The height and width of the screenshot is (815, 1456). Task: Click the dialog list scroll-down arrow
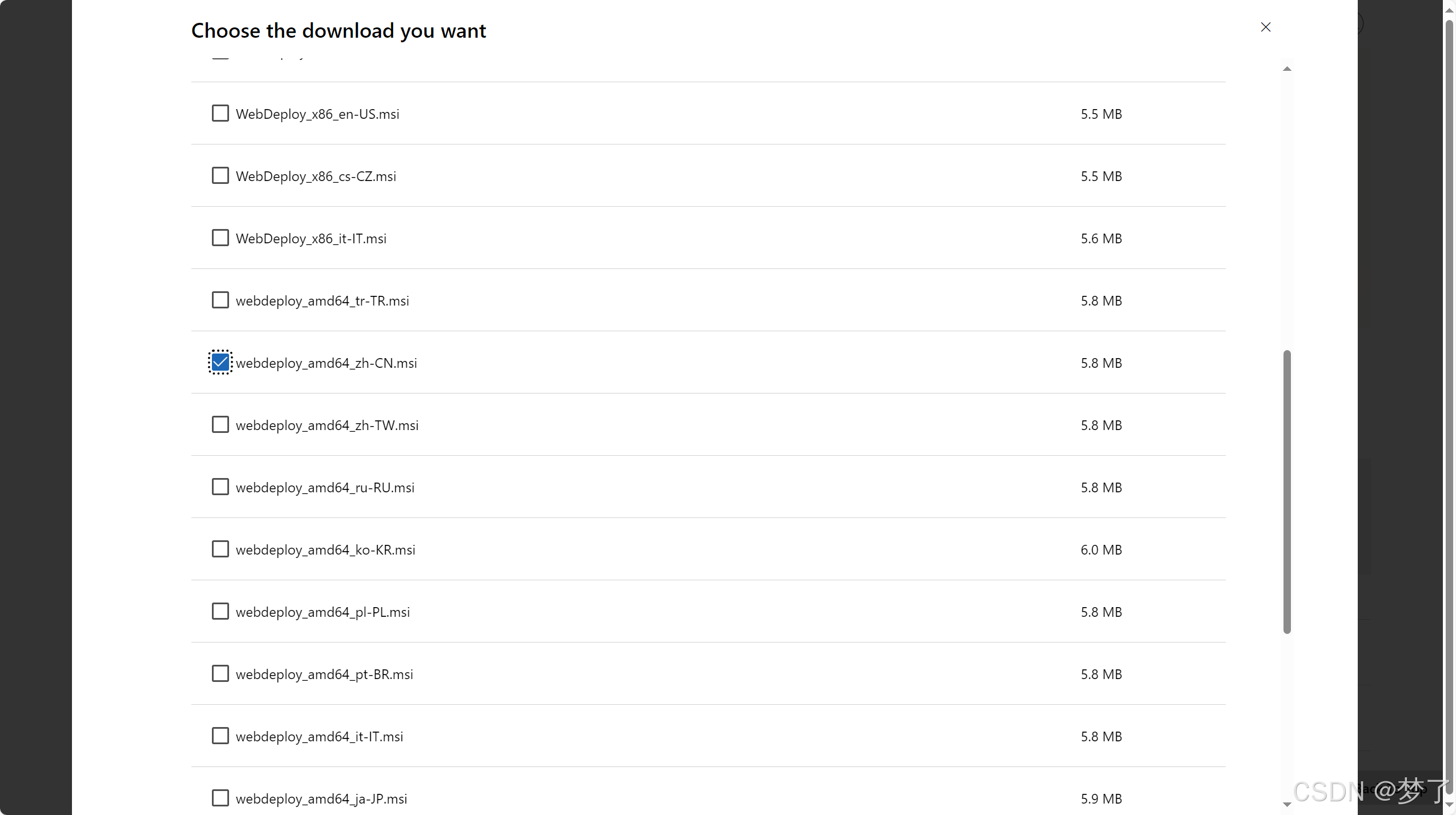[1287, 804]
